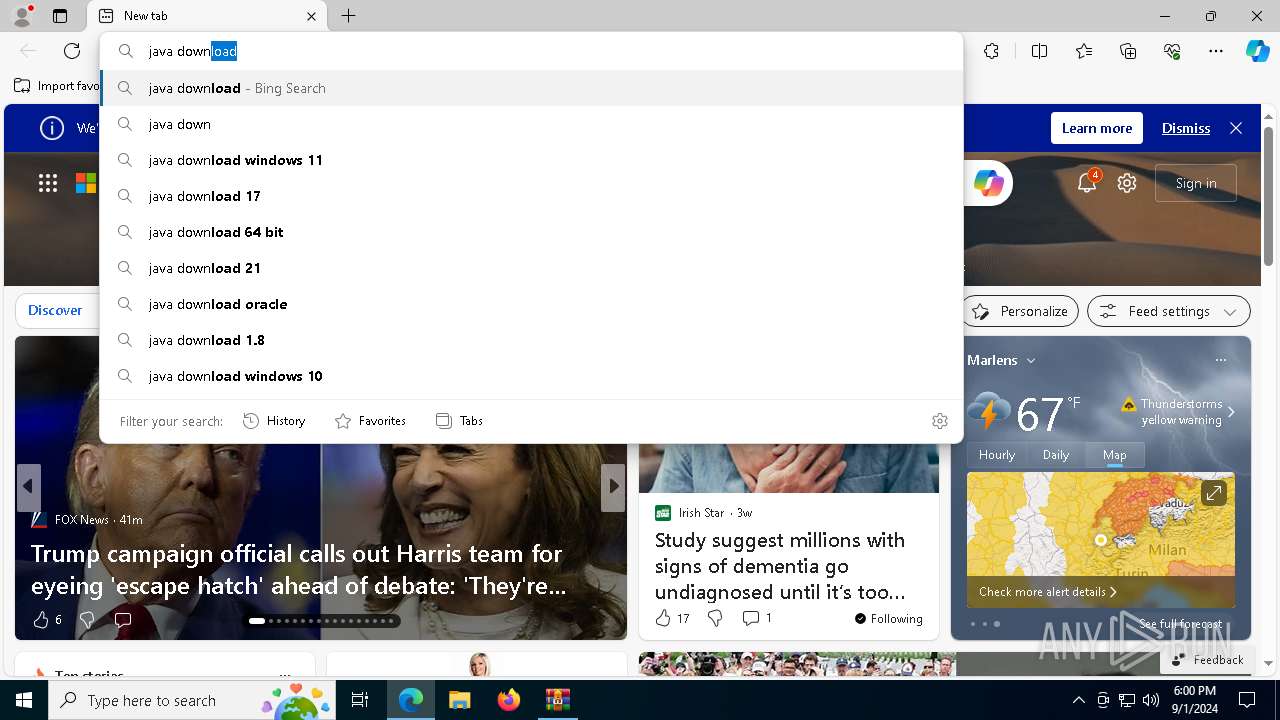Open Collections icon in toolbar
This screenshot has height=720, width=1280.
pos(1128,51)
